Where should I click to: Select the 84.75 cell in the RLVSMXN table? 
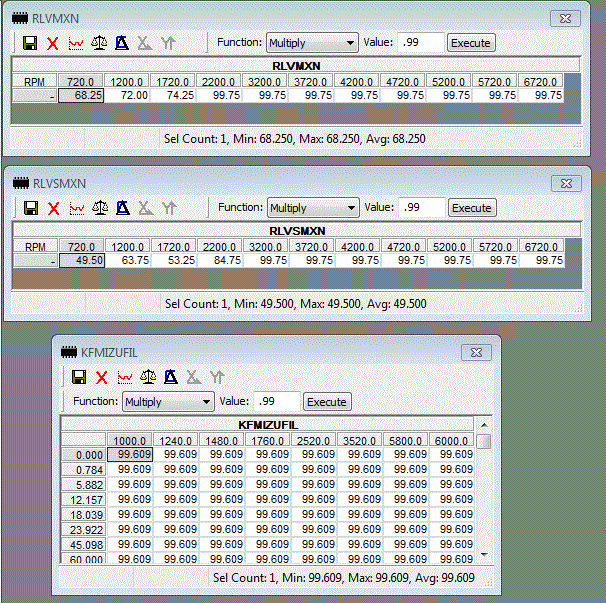point(220,260)
